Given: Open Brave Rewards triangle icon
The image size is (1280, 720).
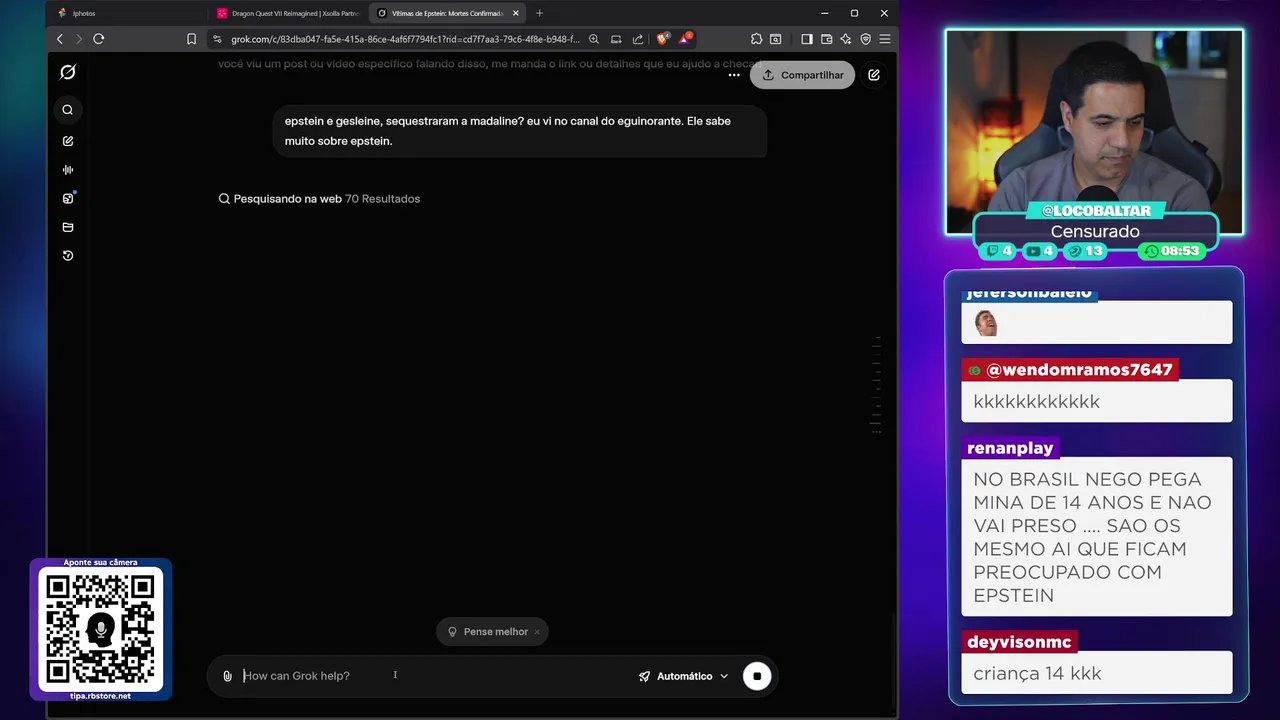Looking at the screenshot, I should click(685, 39).
